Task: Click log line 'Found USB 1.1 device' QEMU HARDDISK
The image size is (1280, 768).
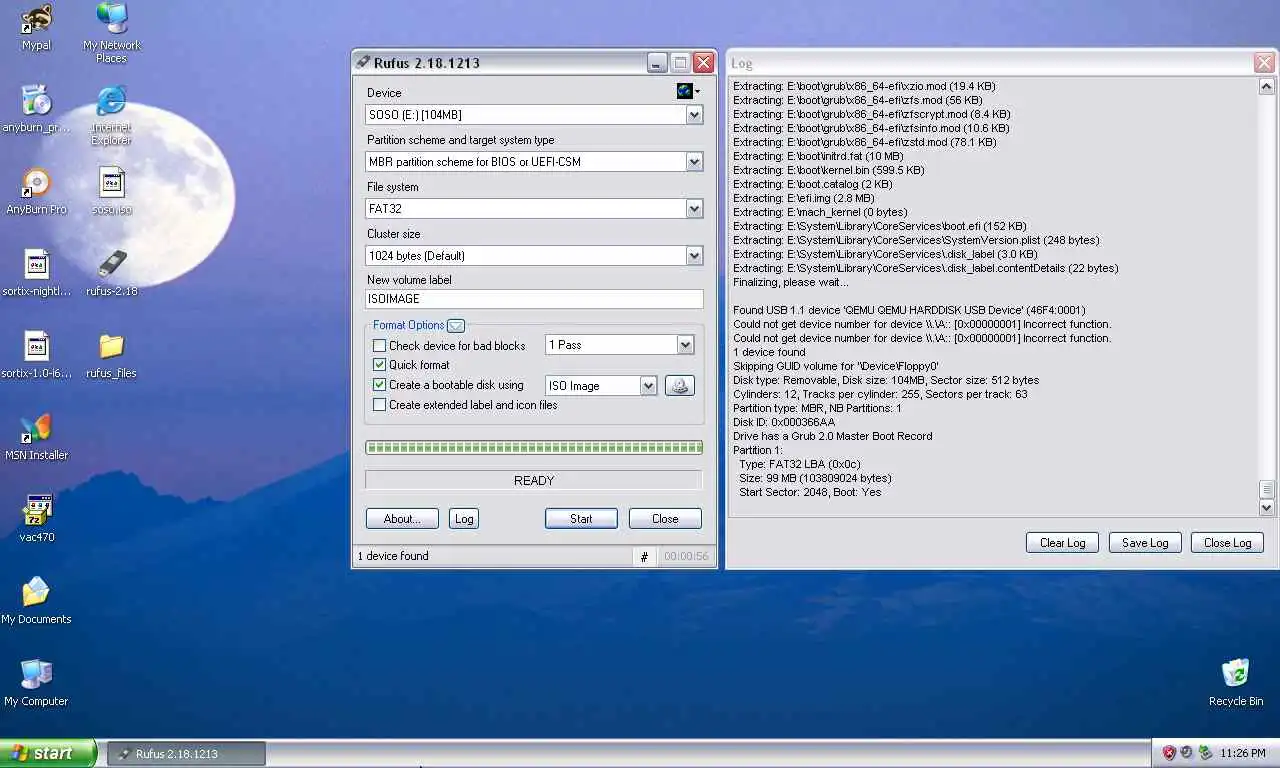Action: click(909, 310)
